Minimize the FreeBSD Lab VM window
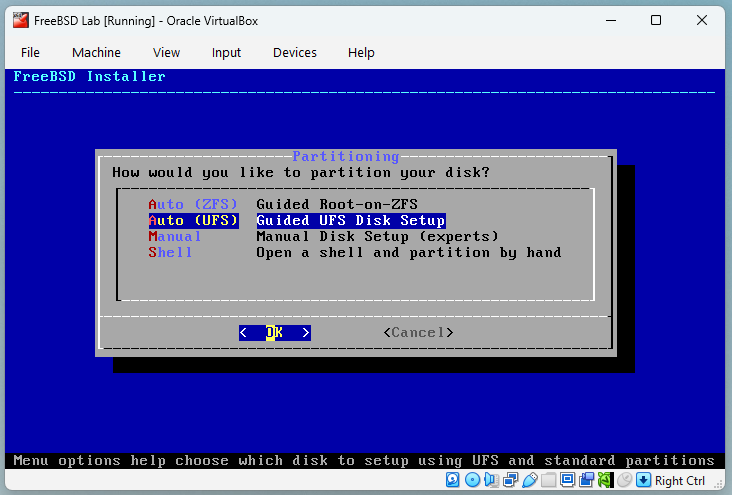Screen dimensions: 732x495 click(x=611, y=20)
